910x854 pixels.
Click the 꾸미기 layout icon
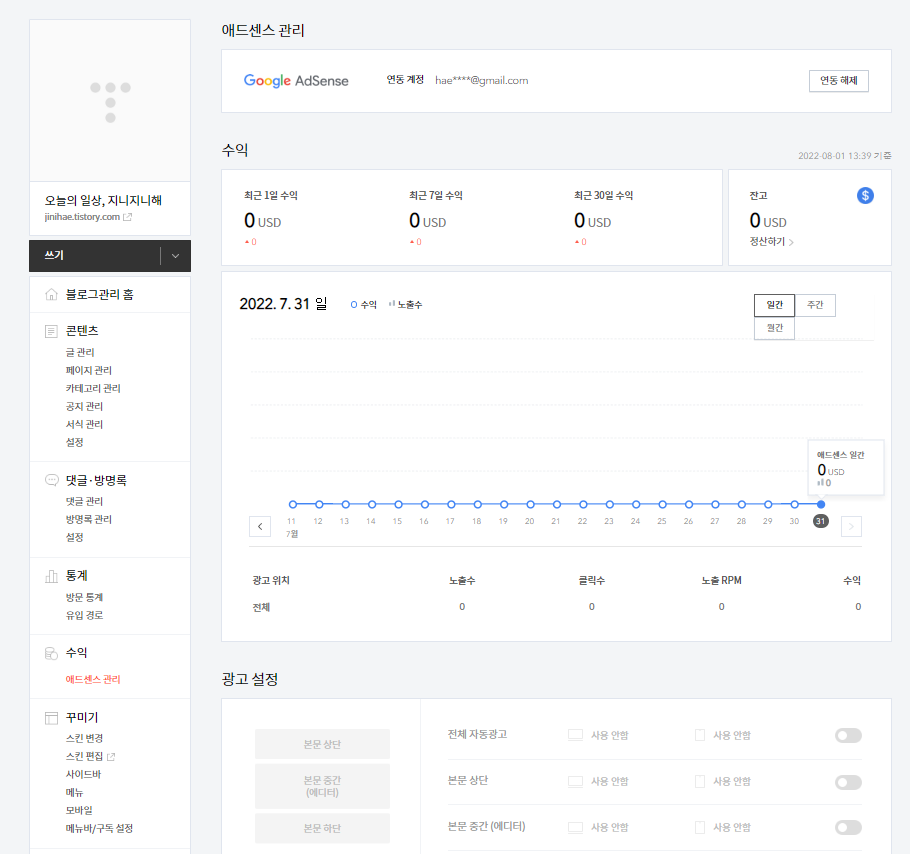pyautogui.click(x=52, y=718)
